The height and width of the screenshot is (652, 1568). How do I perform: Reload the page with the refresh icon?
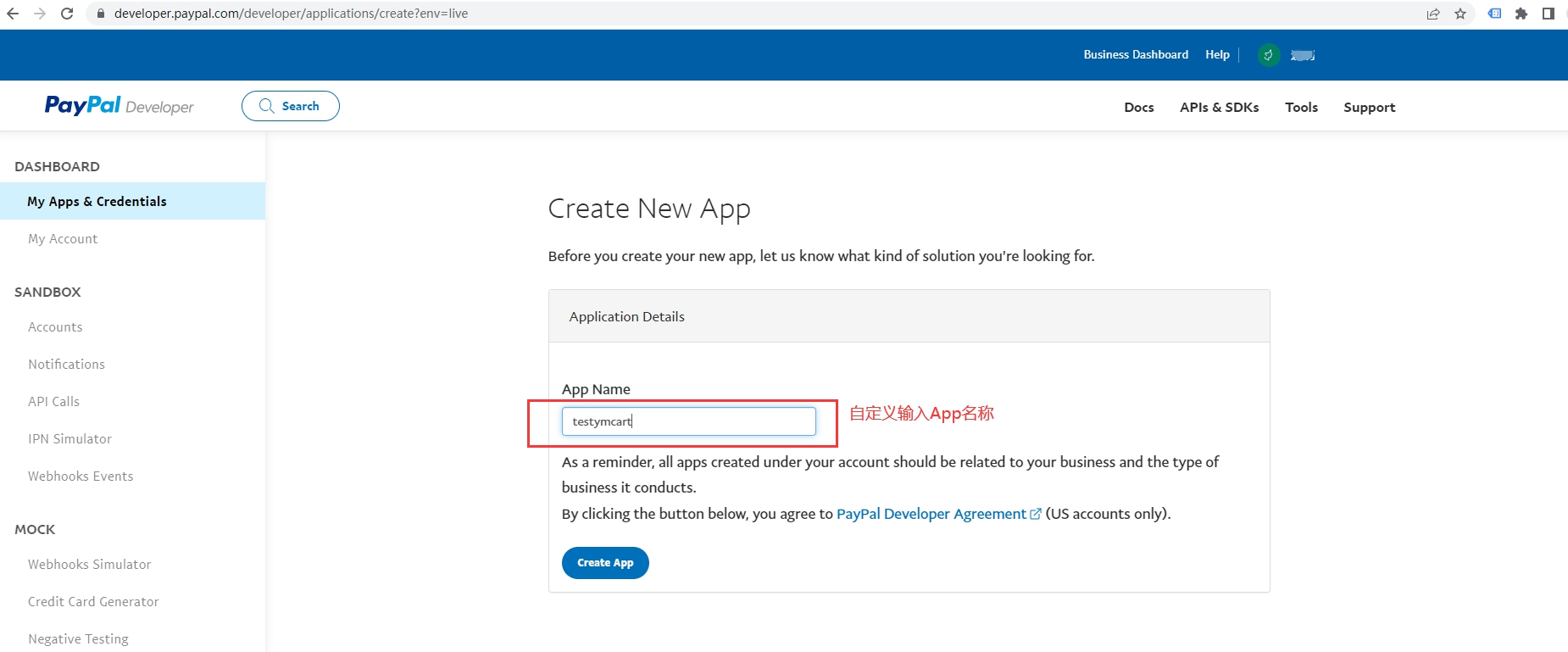(x=67, y=14)
